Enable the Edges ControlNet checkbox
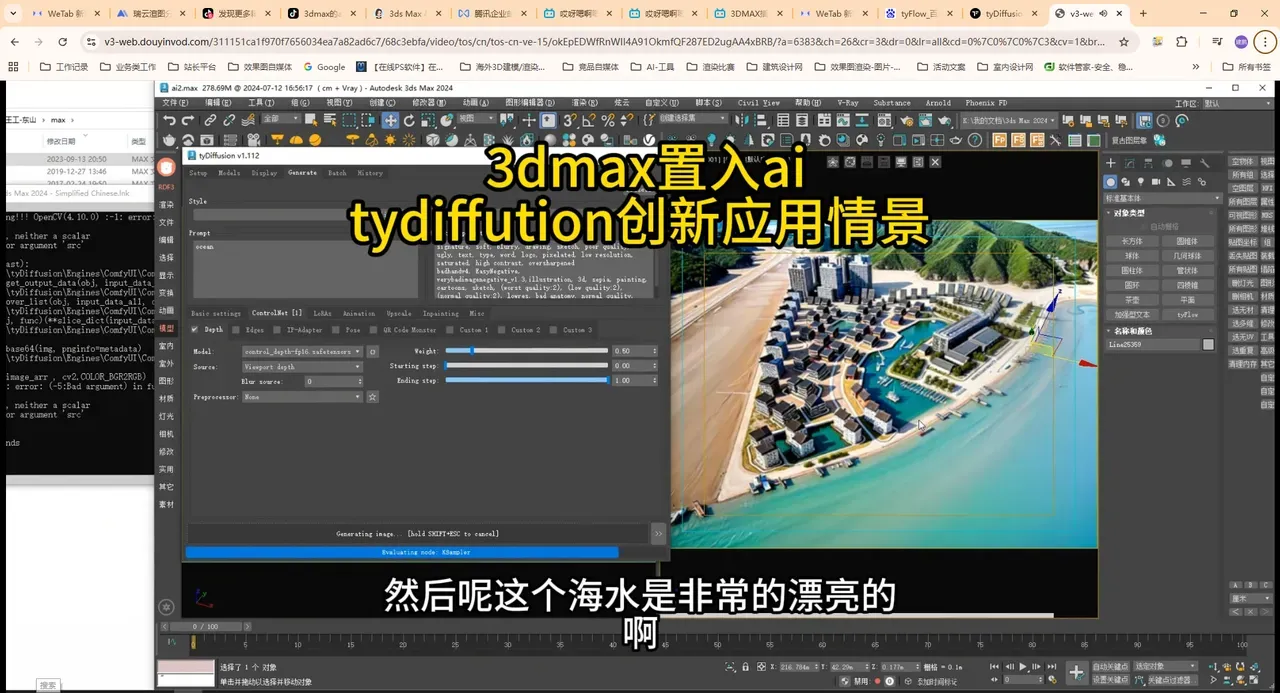1280x693 pixels. [x=236, y=329]
